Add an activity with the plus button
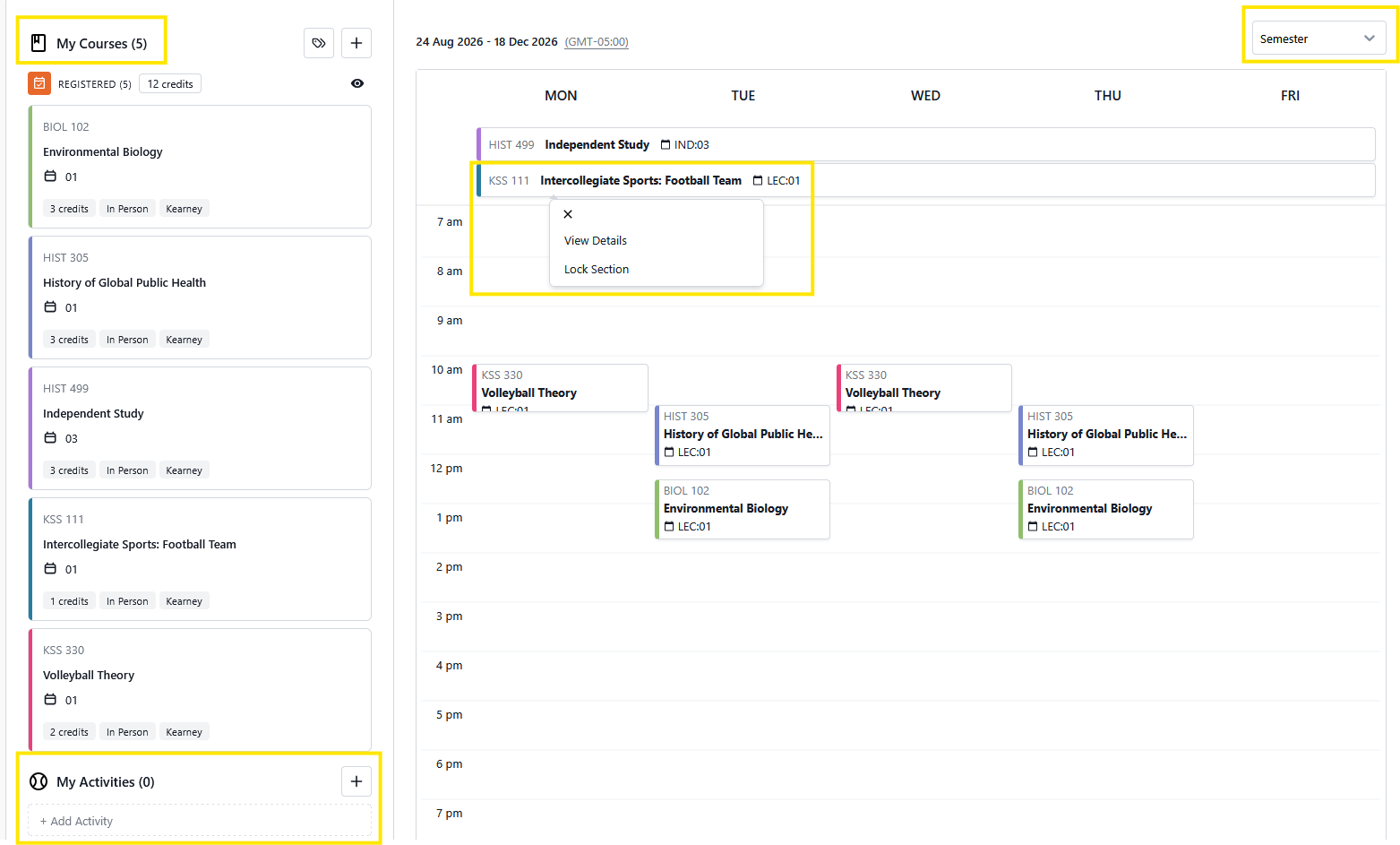This screenshot has width=1400, height=845. (356, 781)
